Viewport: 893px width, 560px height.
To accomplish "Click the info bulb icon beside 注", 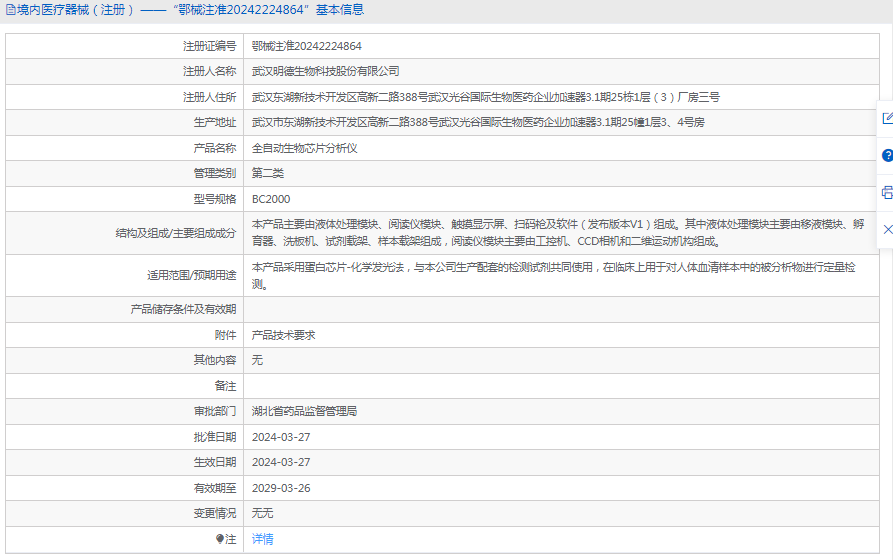I will [x=220, y=539].
